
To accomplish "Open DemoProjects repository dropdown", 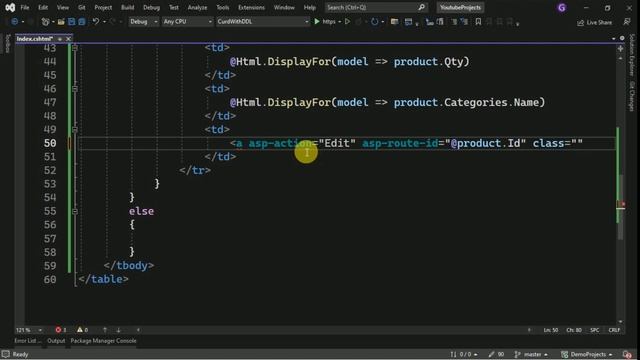I will pos(587,354).
